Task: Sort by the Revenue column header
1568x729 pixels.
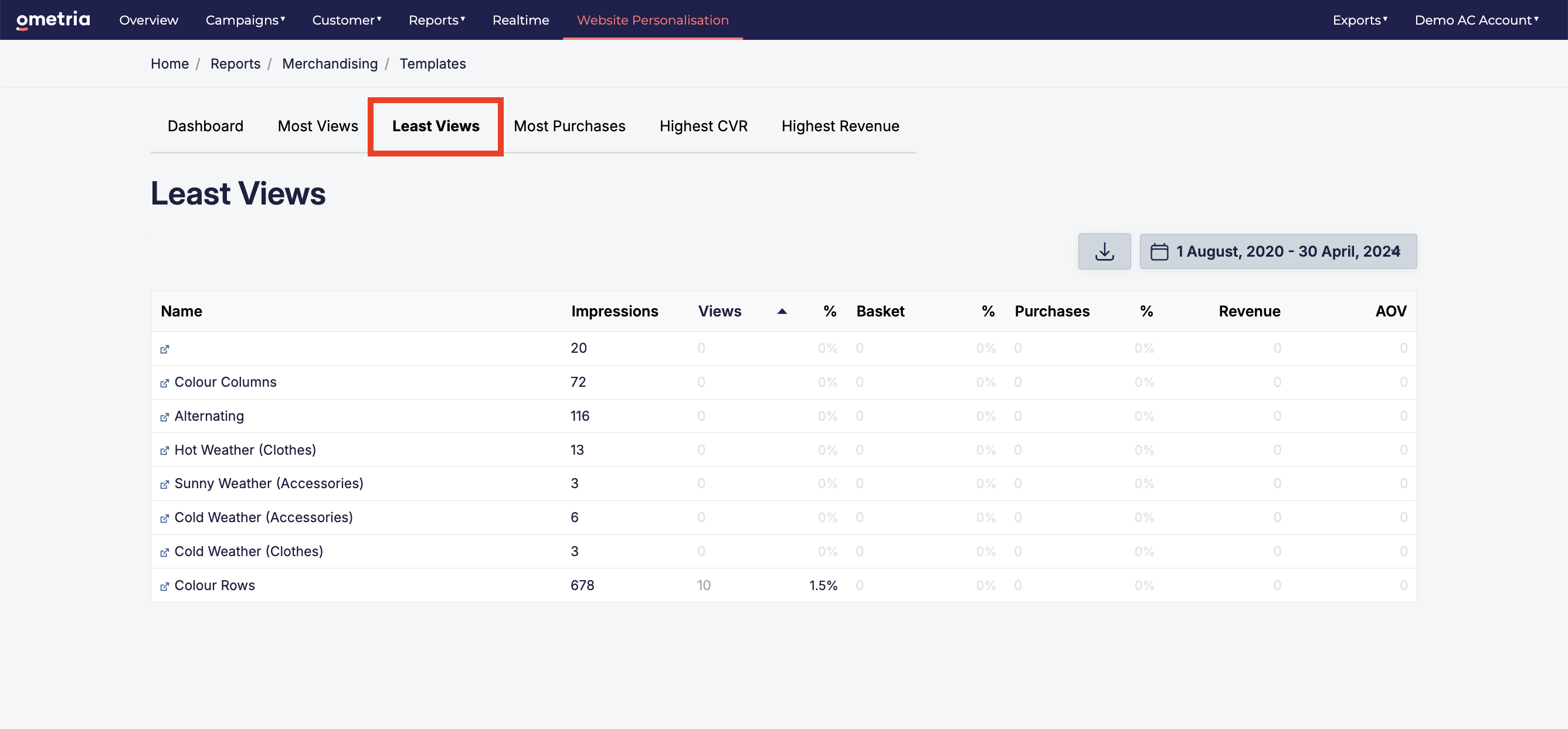Action: (1249, 312)
